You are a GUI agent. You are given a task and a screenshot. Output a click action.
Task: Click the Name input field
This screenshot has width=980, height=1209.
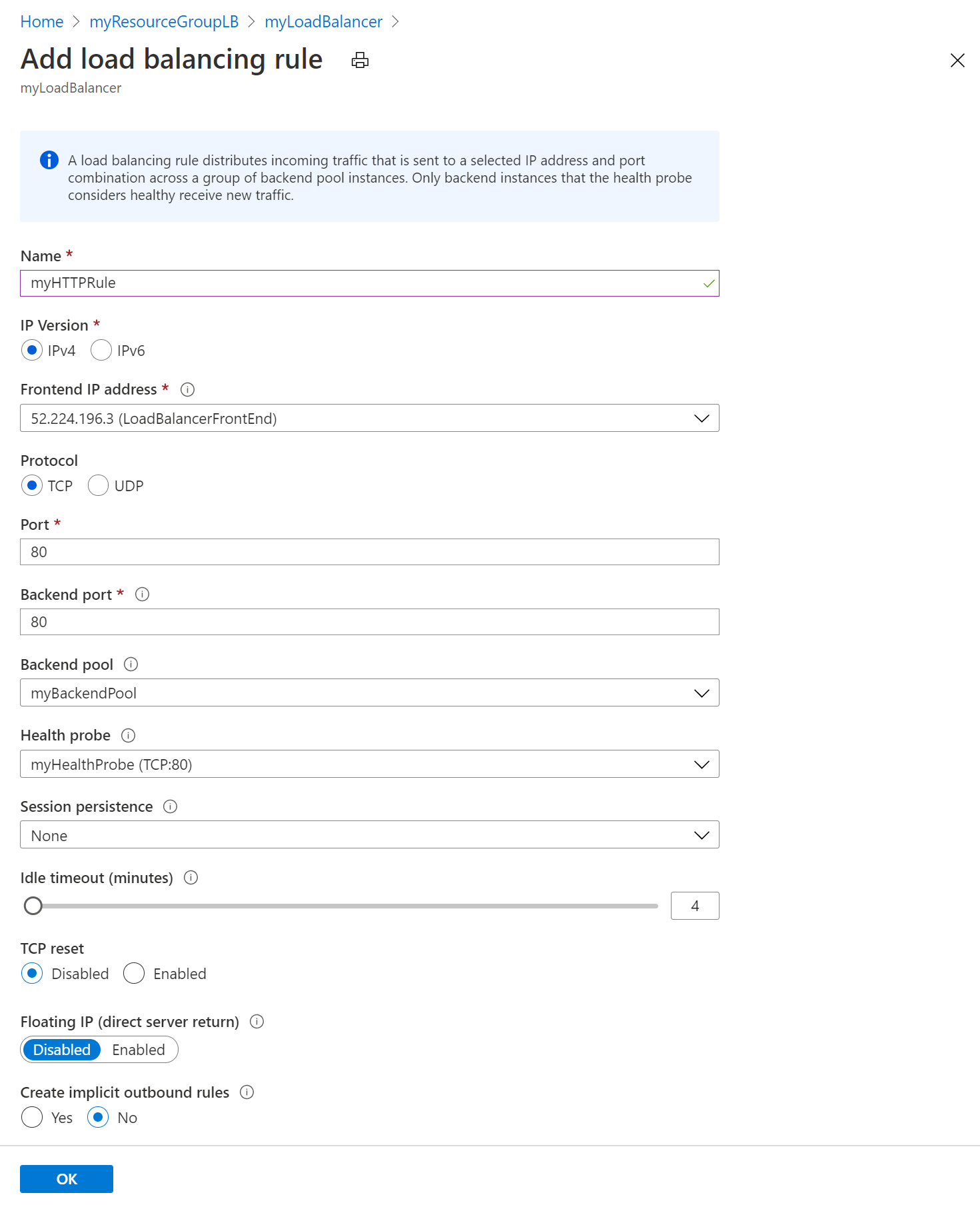tap(360, 283)
